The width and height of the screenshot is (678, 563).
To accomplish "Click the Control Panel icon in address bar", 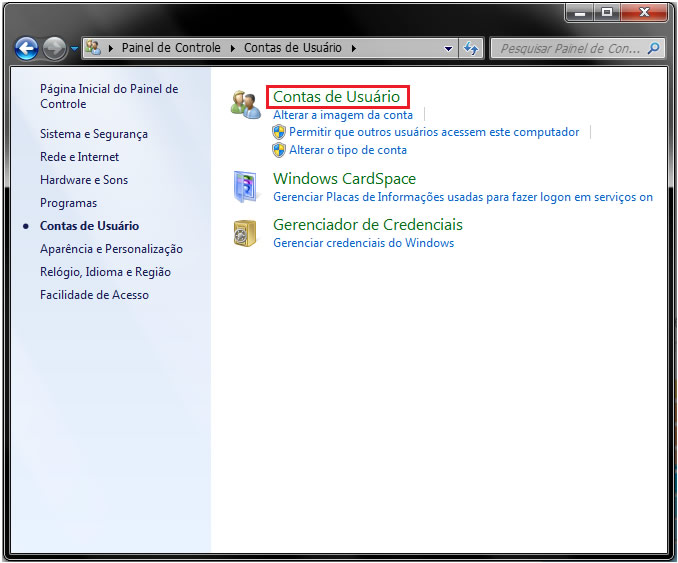I will (x=94, y=48).
